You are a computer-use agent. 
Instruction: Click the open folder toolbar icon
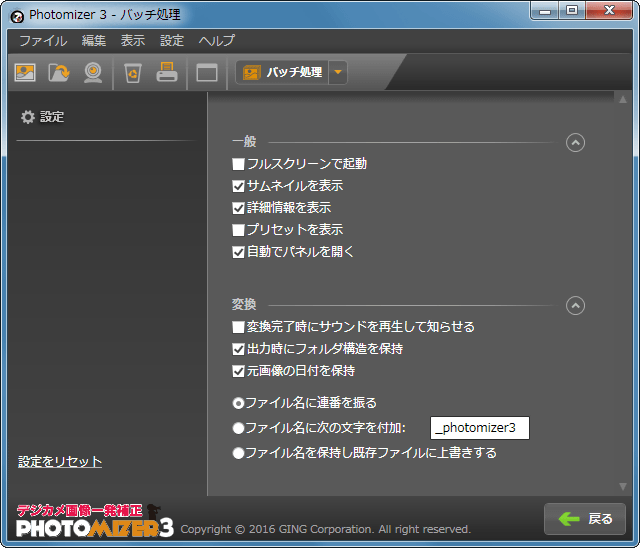pos(59,73)
